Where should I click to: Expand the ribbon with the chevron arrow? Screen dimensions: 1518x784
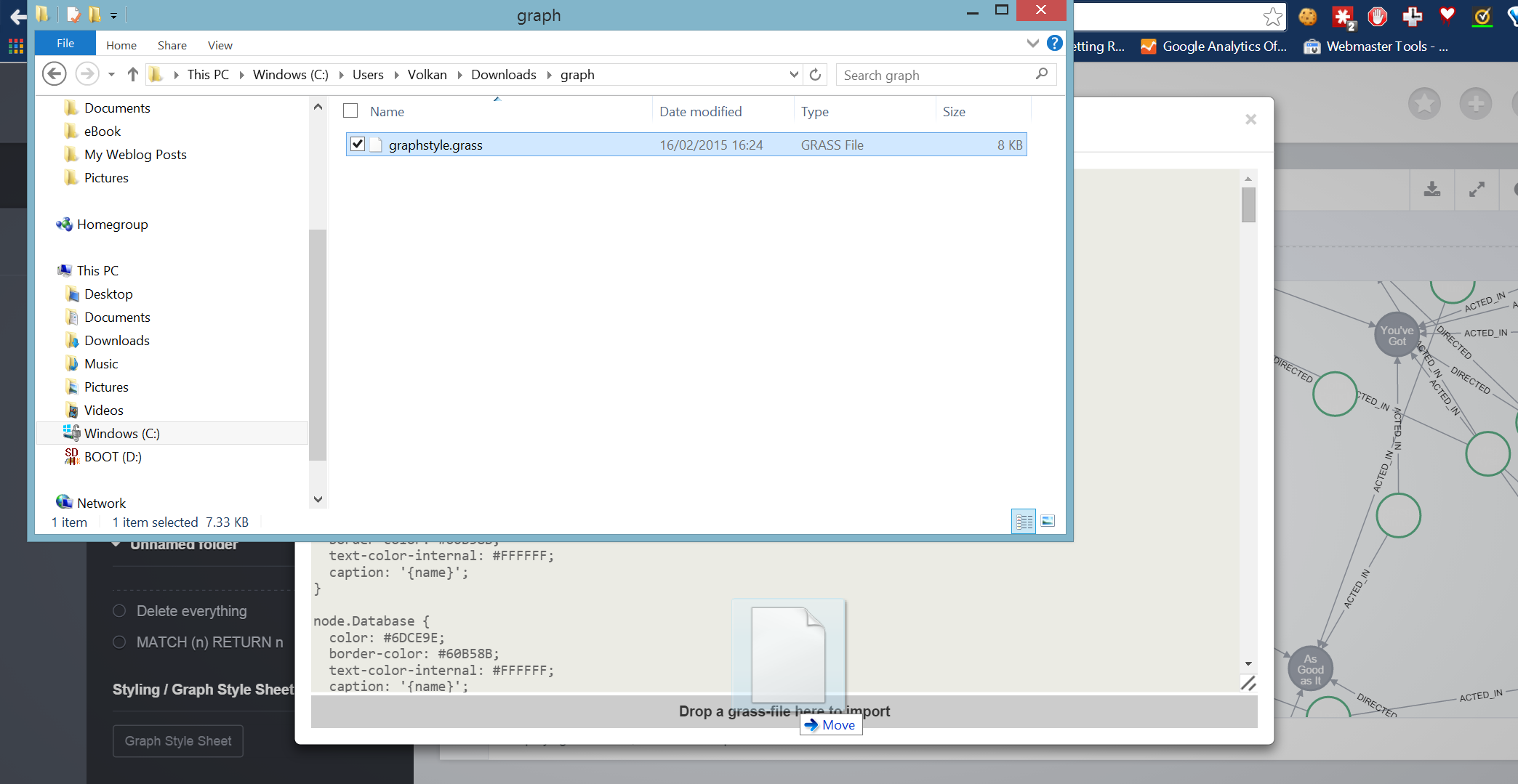click(1033, 42)
